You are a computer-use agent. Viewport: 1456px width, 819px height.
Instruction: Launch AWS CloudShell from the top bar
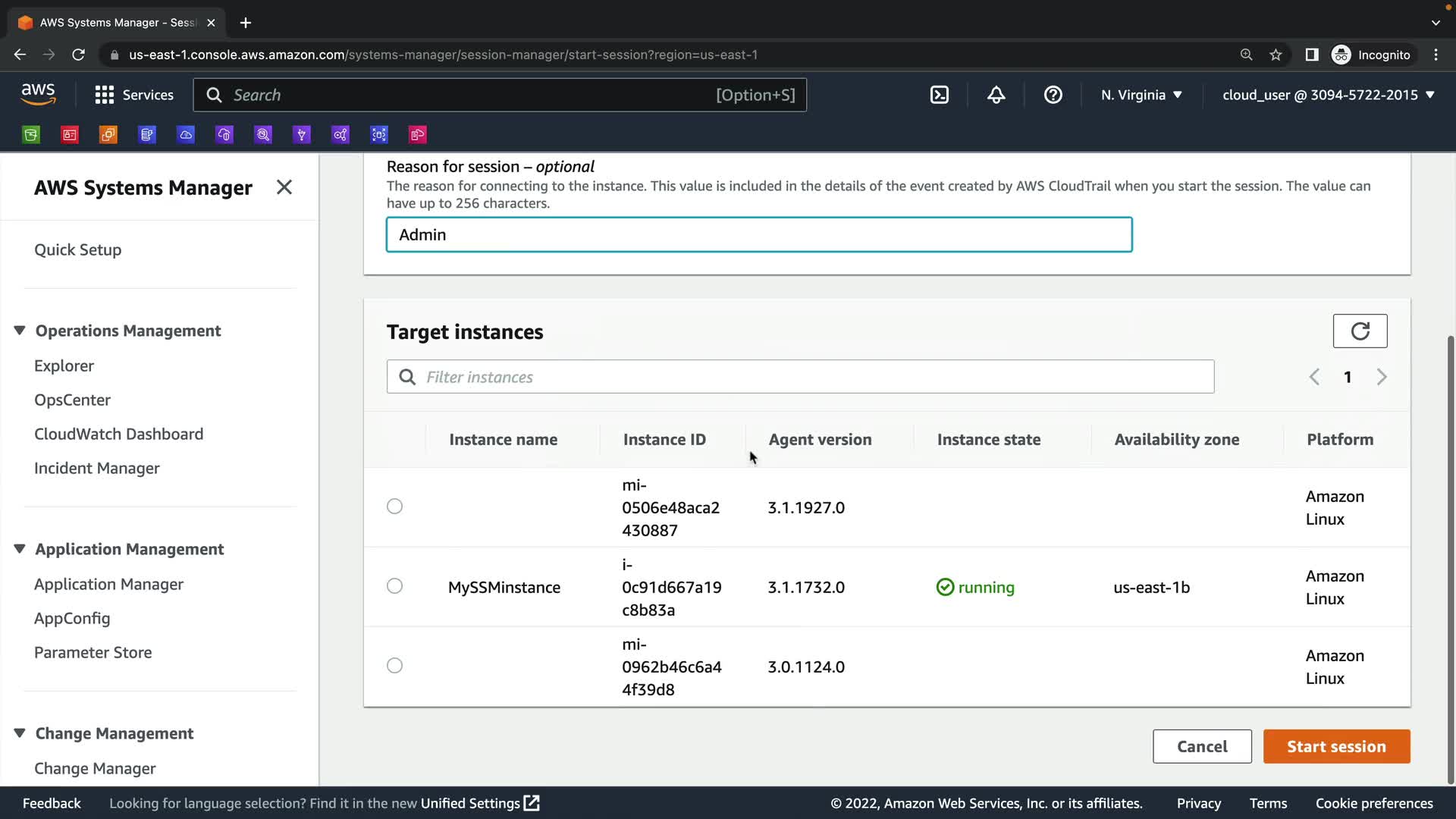click(x=940, y=95)
